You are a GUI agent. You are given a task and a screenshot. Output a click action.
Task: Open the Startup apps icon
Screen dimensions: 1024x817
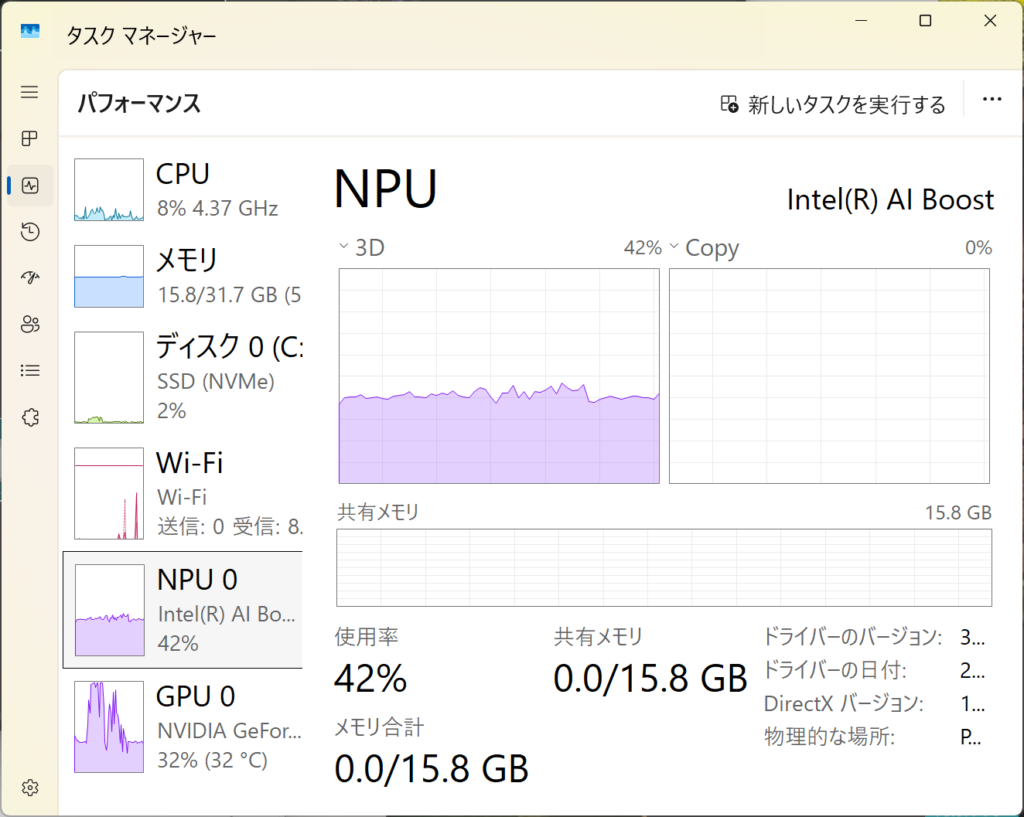(x=30, y=278)
